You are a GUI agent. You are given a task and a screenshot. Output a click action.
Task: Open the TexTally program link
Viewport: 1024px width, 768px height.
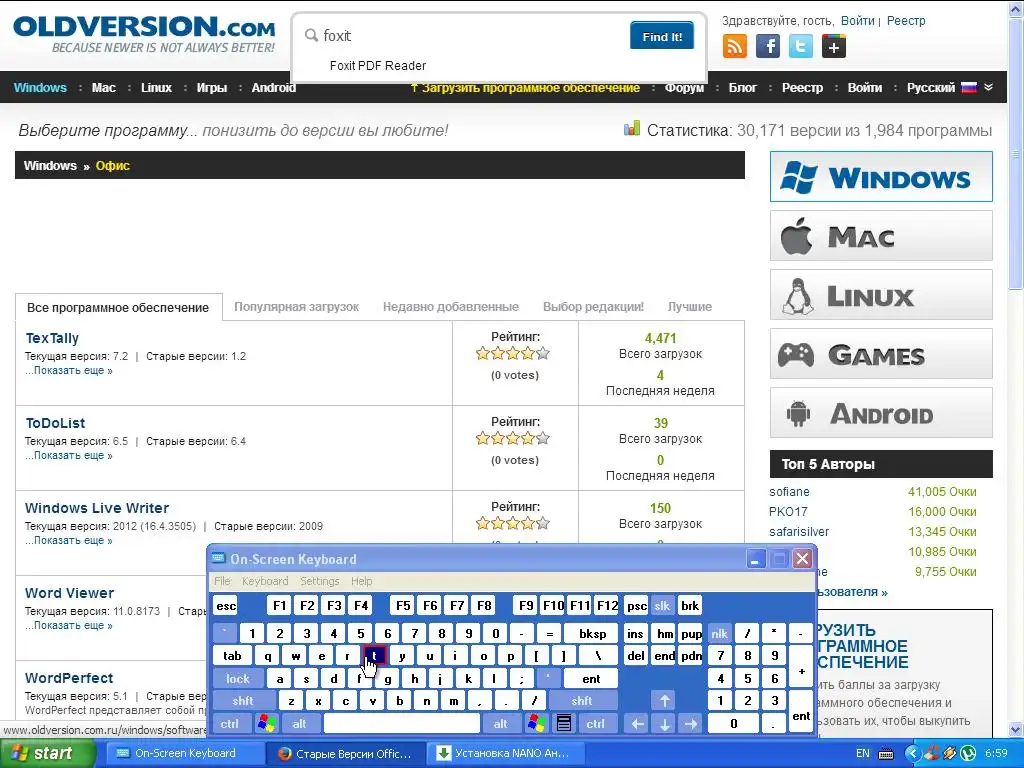point(52,338)
